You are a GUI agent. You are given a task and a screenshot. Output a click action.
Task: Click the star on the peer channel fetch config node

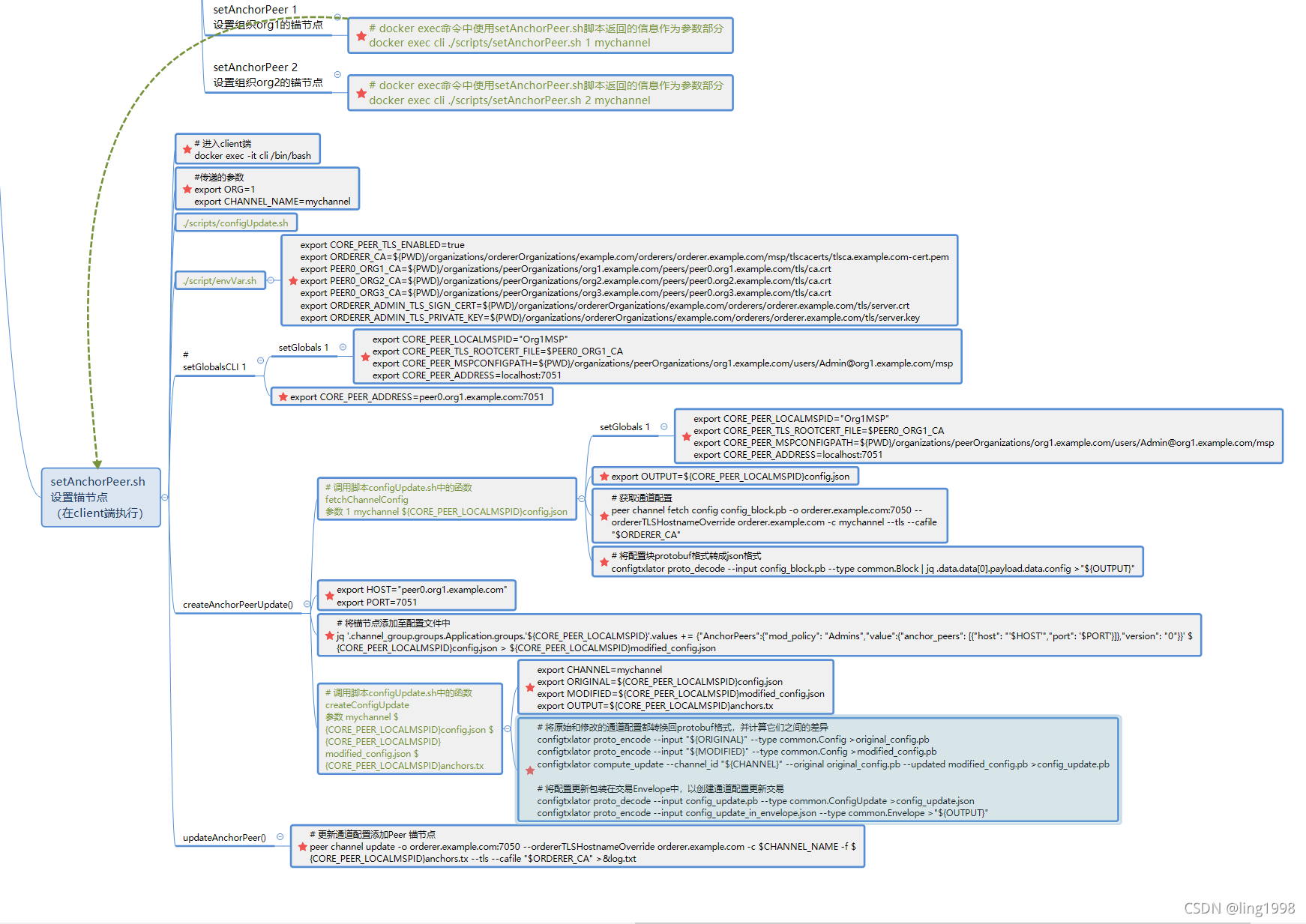point(604,516)
